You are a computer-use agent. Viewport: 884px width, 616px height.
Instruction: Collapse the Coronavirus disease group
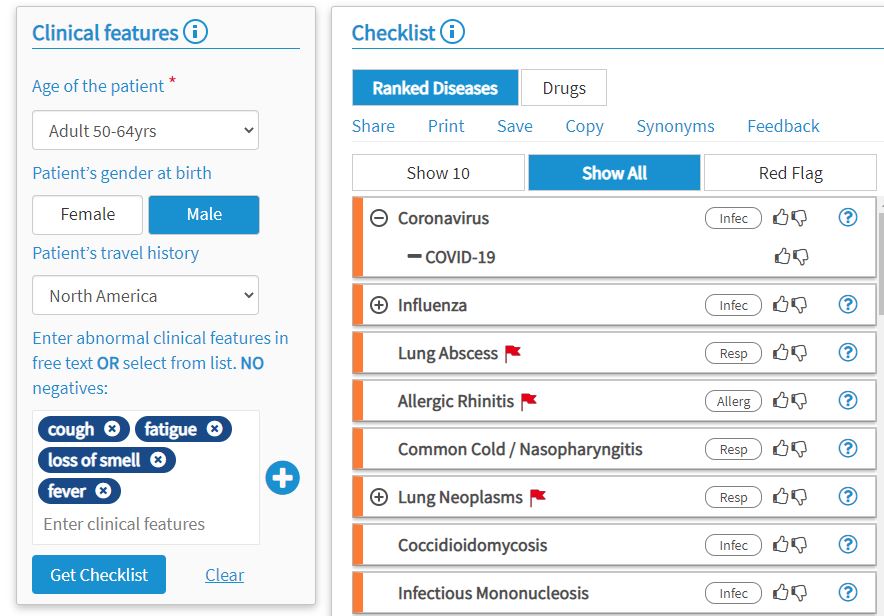coord(379,218)
